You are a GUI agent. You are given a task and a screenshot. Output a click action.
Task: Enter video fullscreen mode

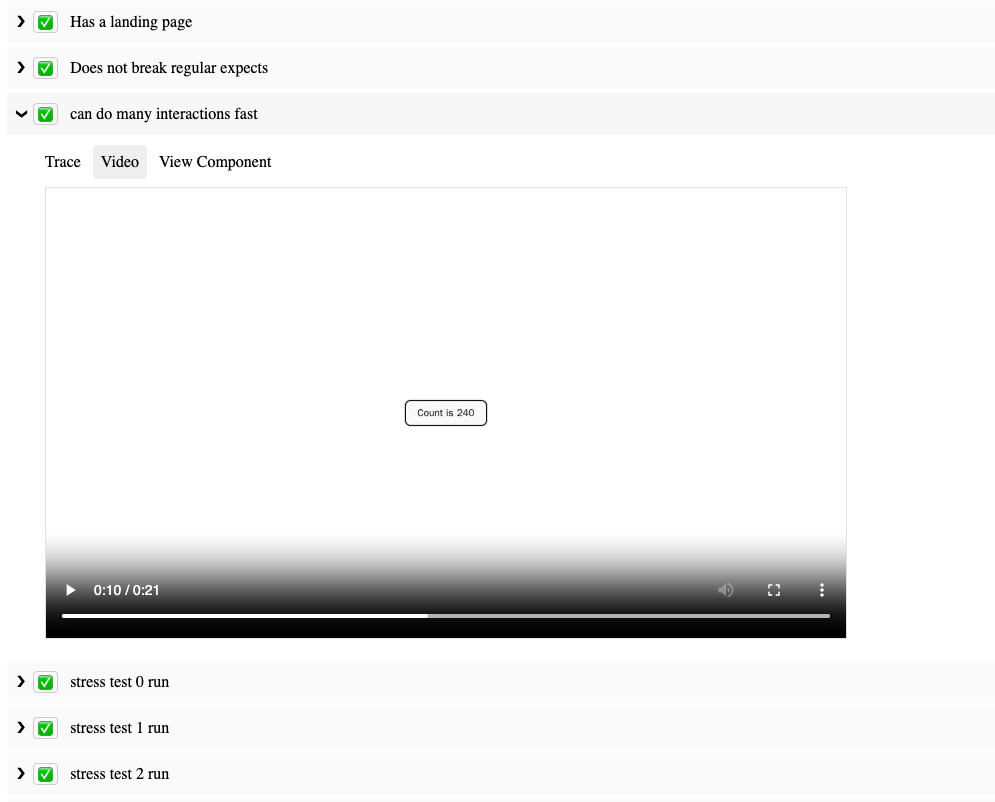[x=774, y=590]
